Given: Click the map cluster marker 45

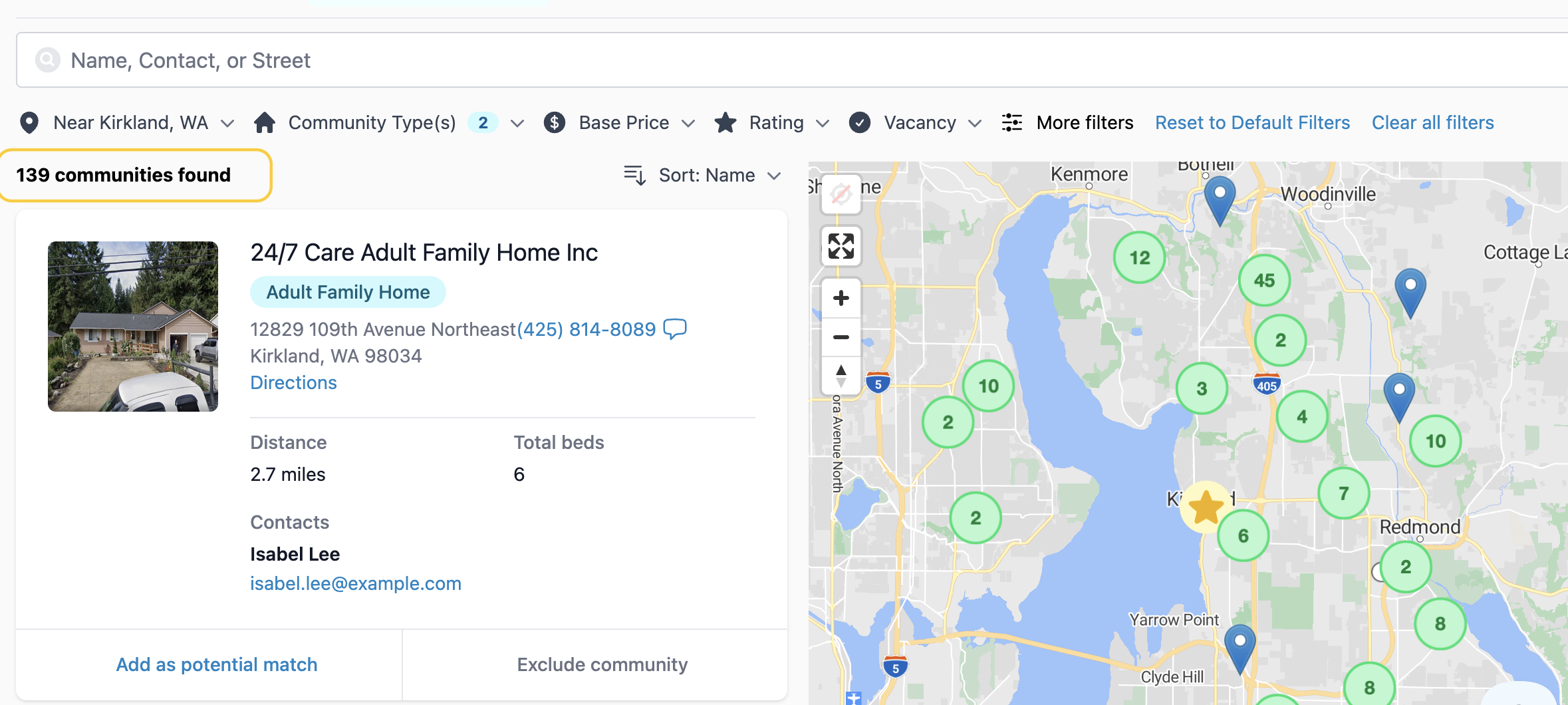Looking at the screenshot, I should [1264, 281].
